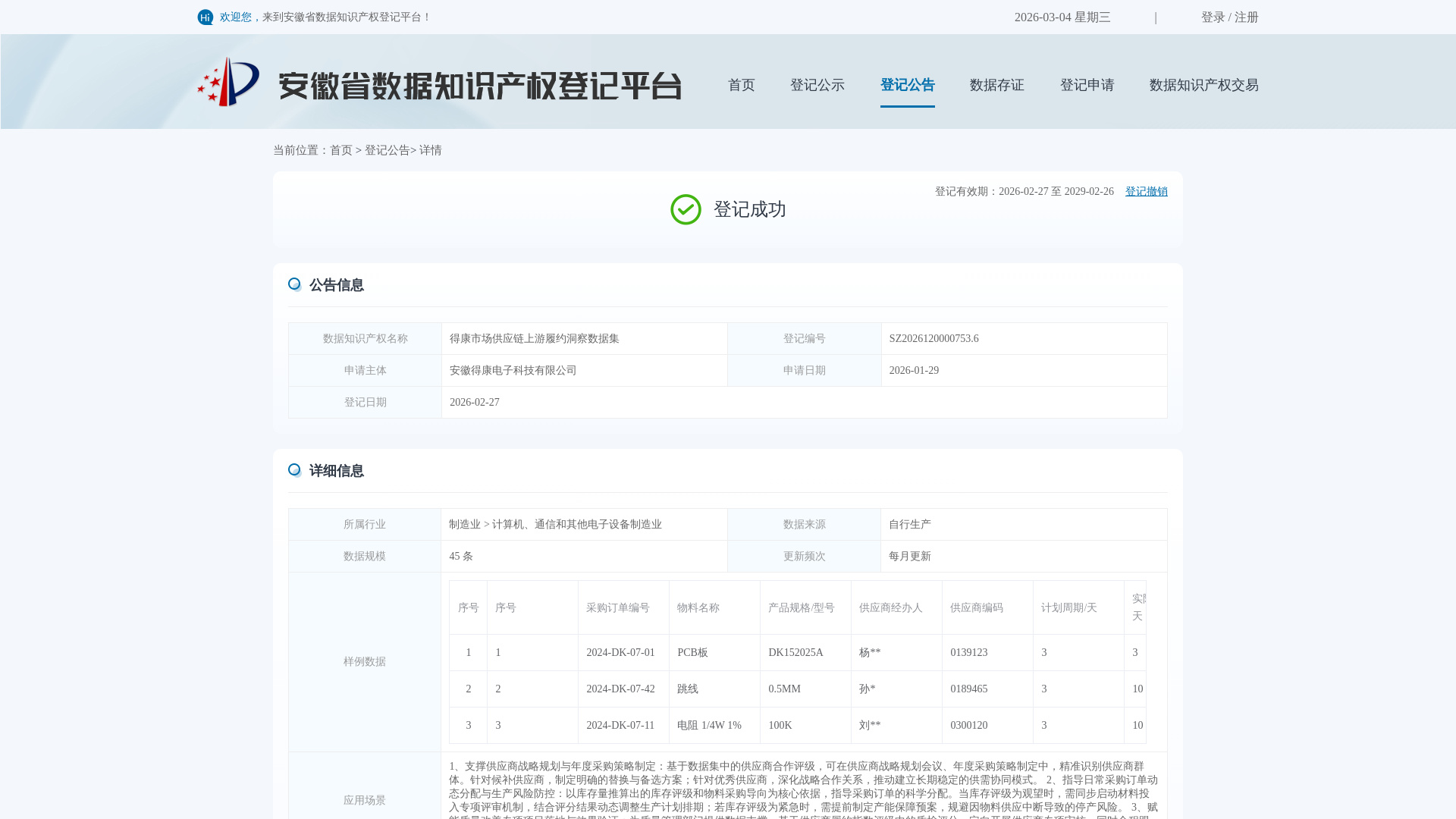Click material cell 跳线

(688, 689)
